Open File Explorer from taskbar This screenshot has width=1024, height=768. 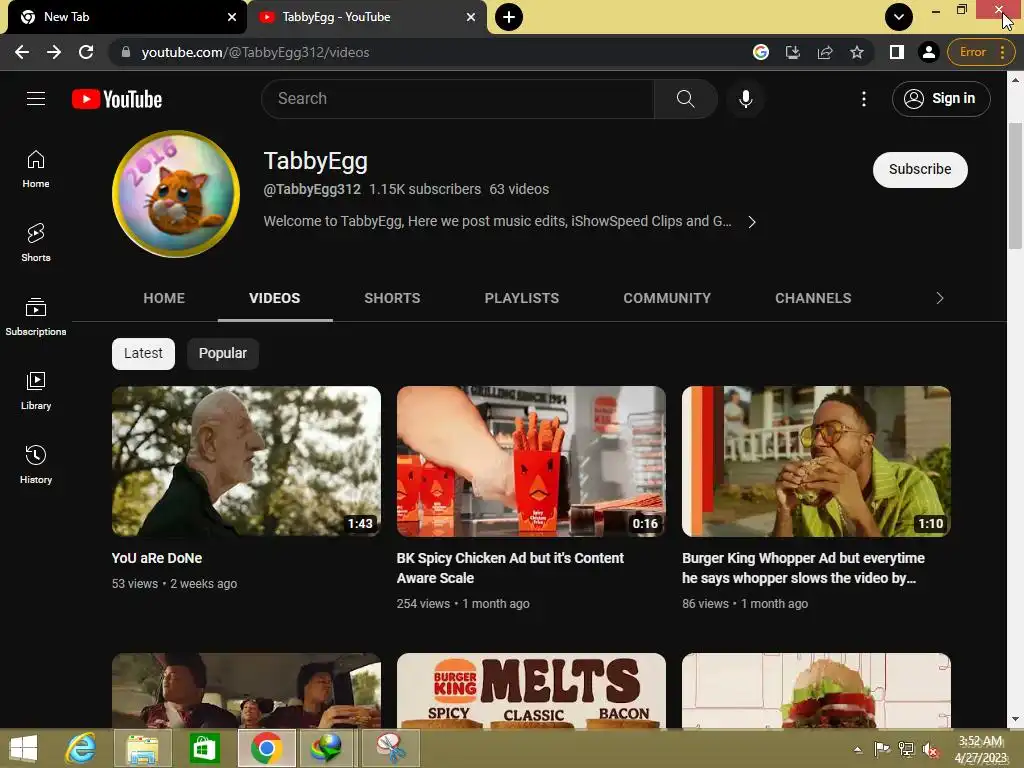point(142,748)
